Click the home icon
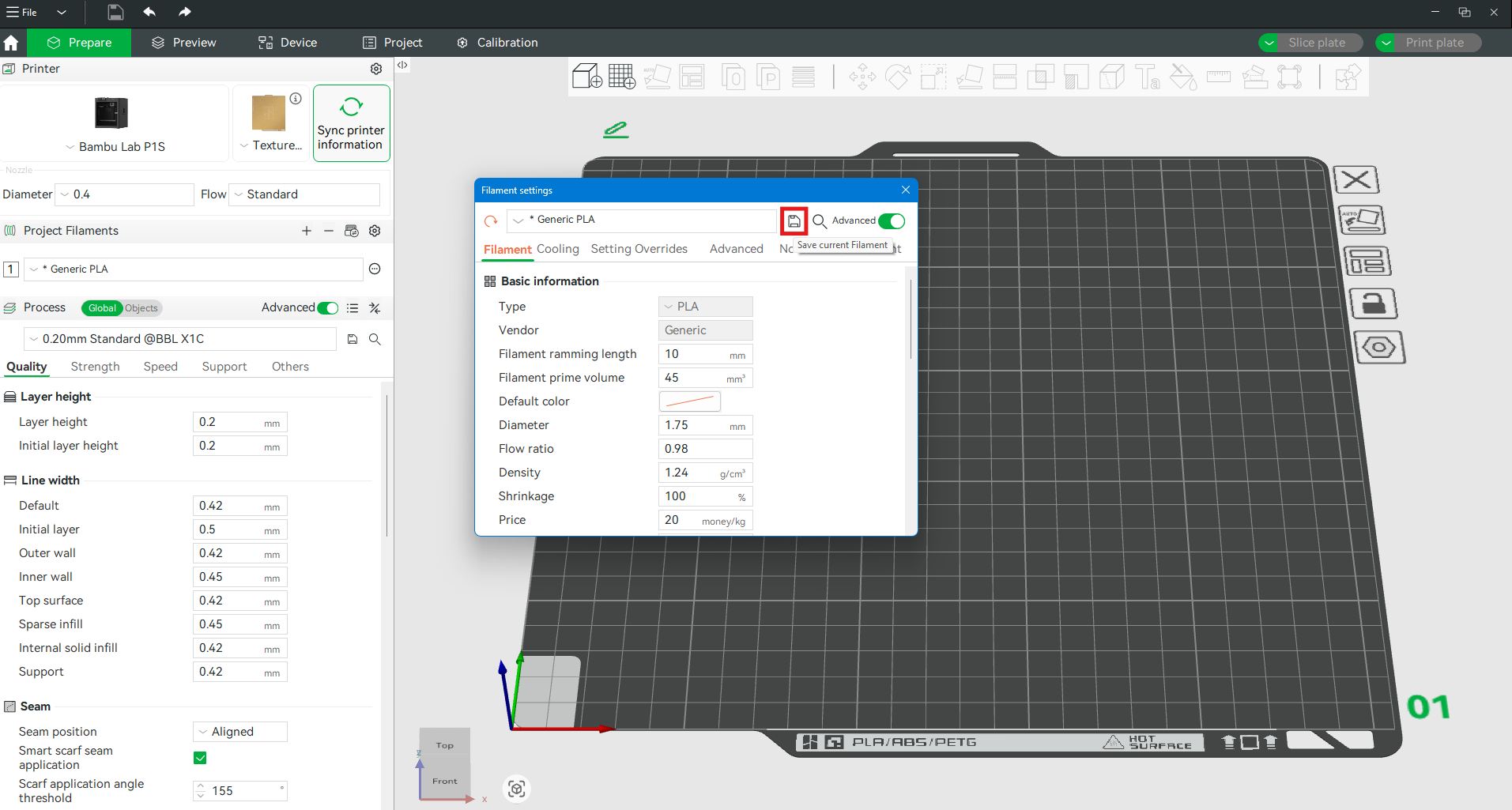This screenshot has width=1512, height=810. pos(11,43)
